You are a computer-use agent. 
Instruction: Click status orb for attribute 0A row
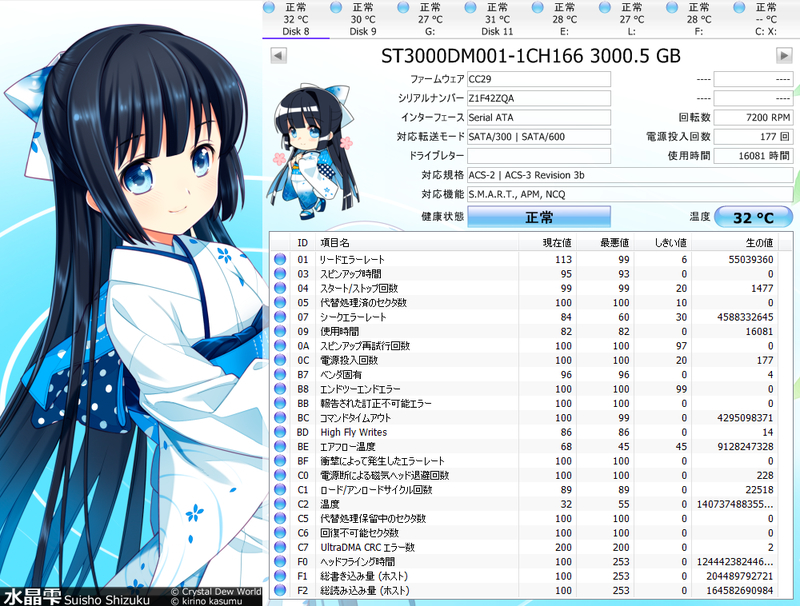(280, 345)
